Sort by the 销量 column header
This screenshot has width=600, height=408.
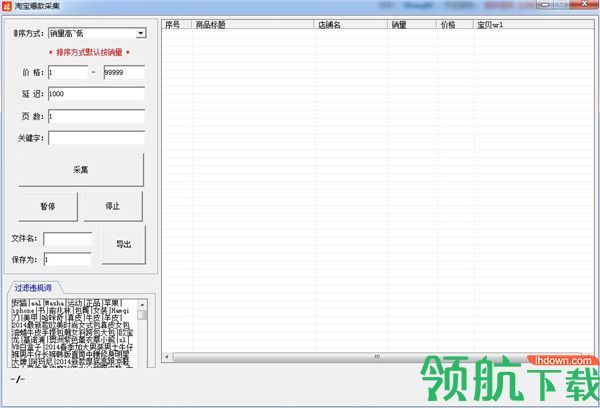[x=412, y=25]
